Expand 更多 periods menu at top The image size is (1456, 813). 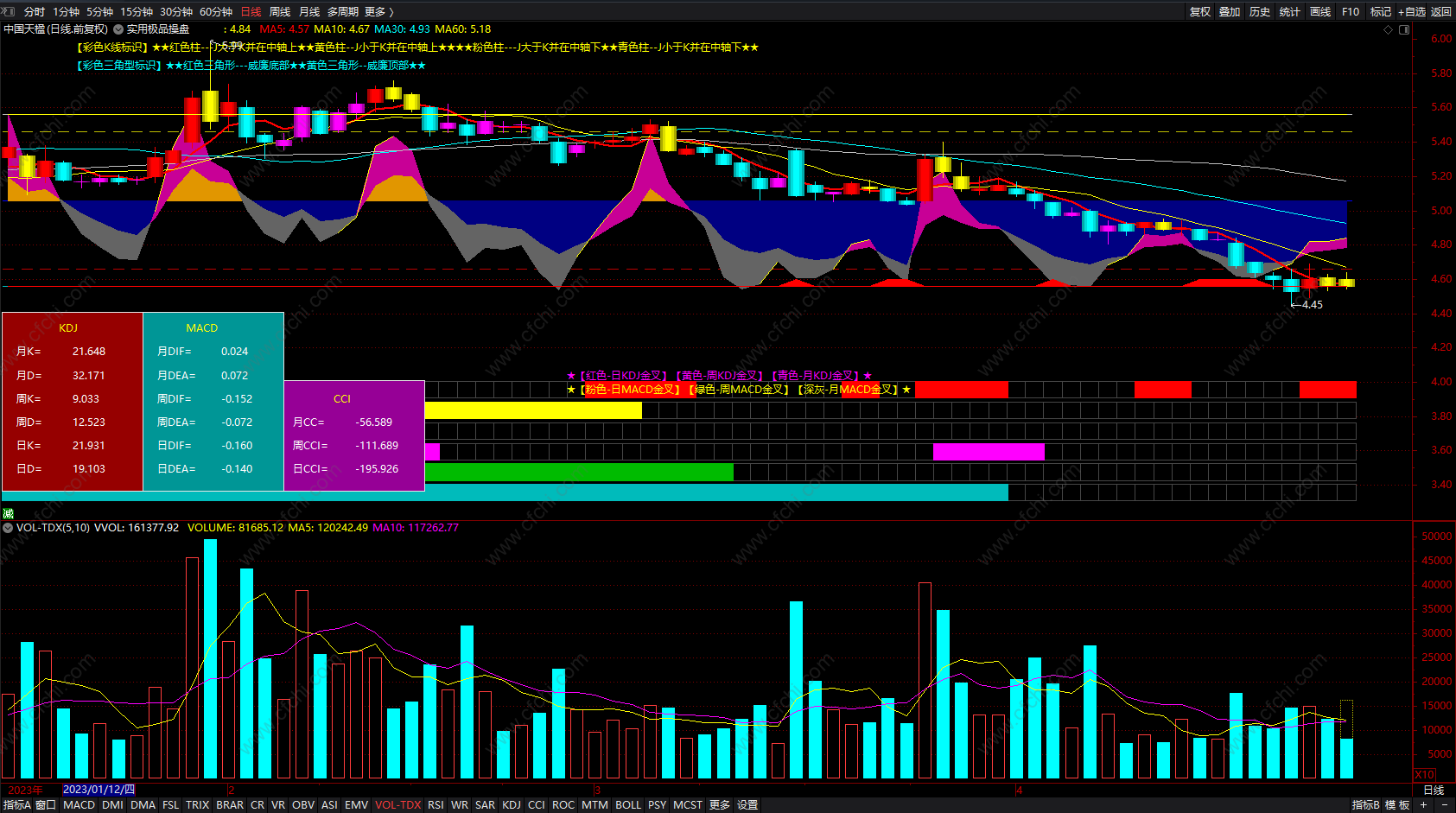[379, 11]
